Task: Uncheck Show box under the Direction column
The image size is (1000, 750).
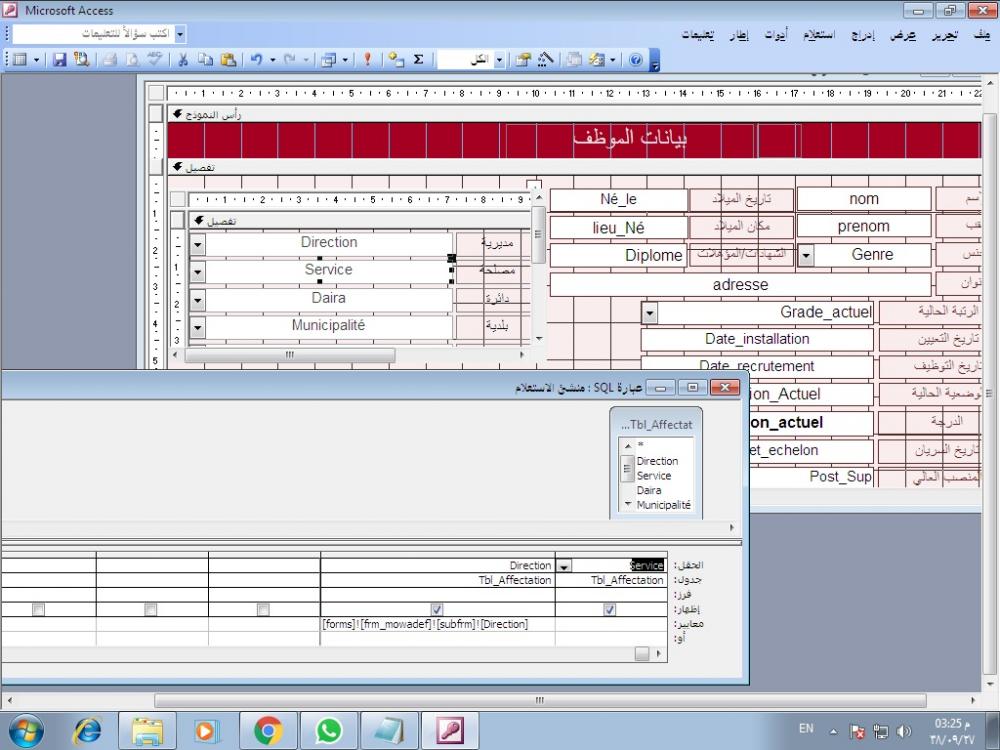Action: click(x=437, y=610)
